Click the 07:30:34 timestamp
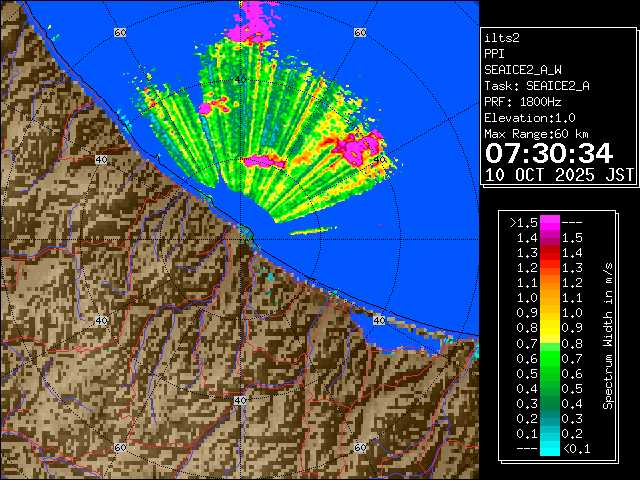Screen dimensions: 640x480 click(x=548, y=153)
